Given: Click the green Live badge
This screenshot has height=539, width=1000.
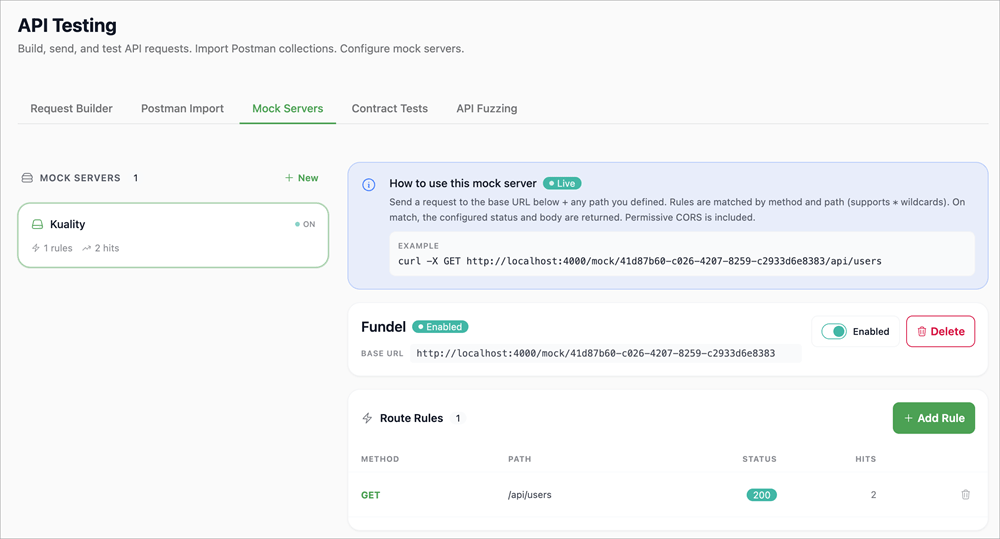Looking at the screenshot, I should [x=562, y=184].
